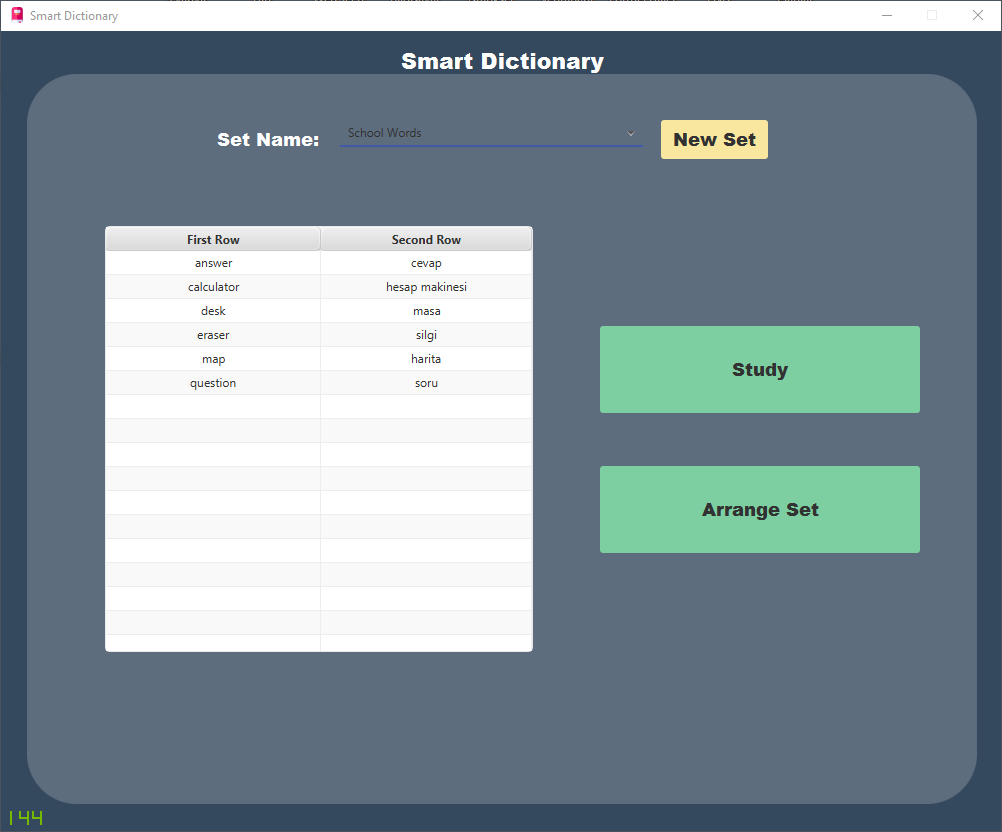Select the School Words combo box
1002x832 pixels.
coord(491,134)
